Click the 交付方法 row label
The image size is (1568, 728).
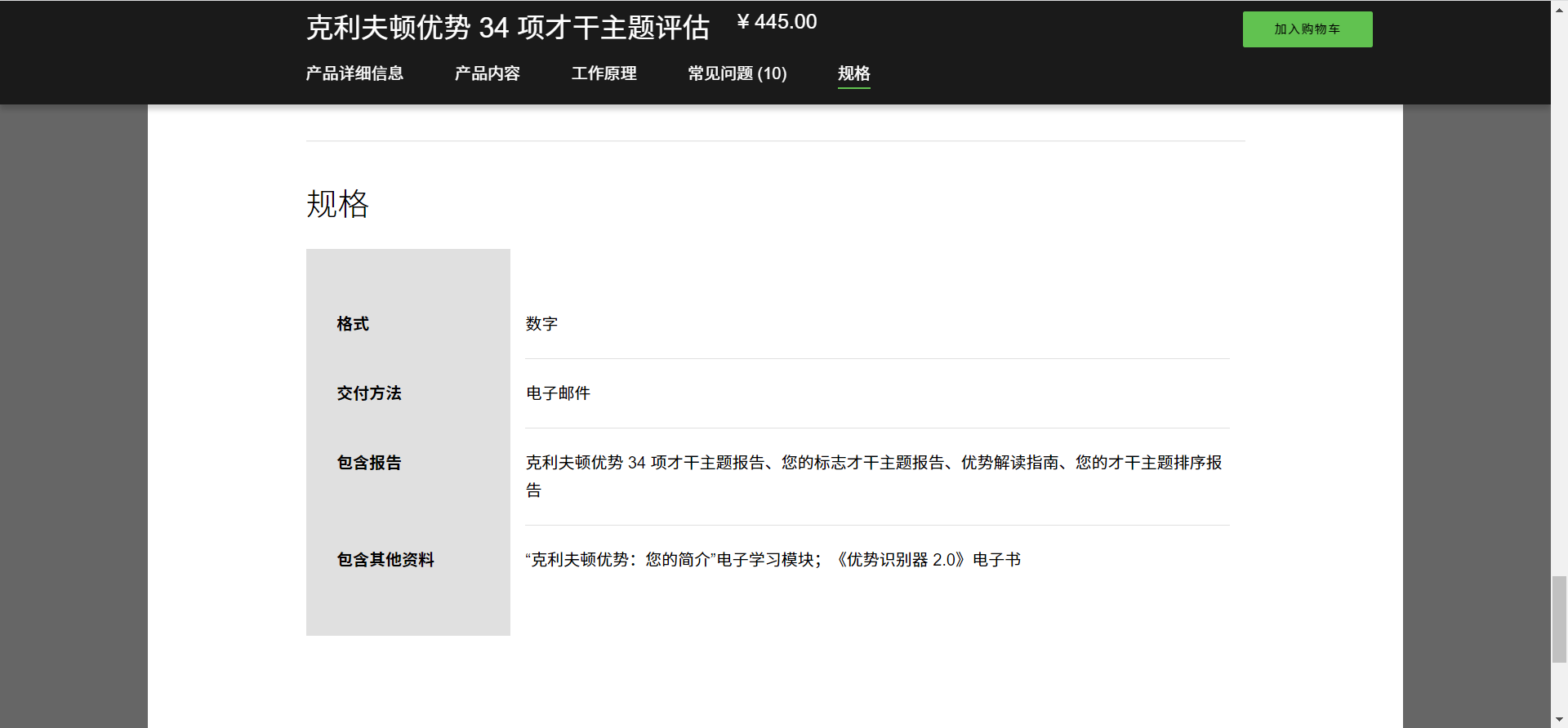tap(369, 393)
